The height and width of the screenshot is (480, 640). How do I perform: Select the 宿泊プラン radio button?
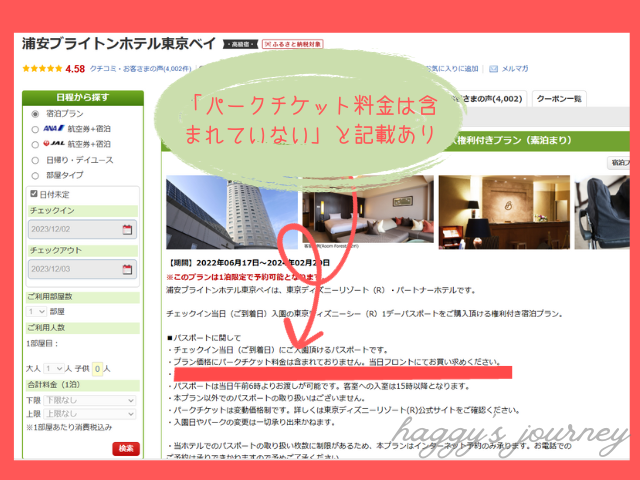click(x=35, y=114)
